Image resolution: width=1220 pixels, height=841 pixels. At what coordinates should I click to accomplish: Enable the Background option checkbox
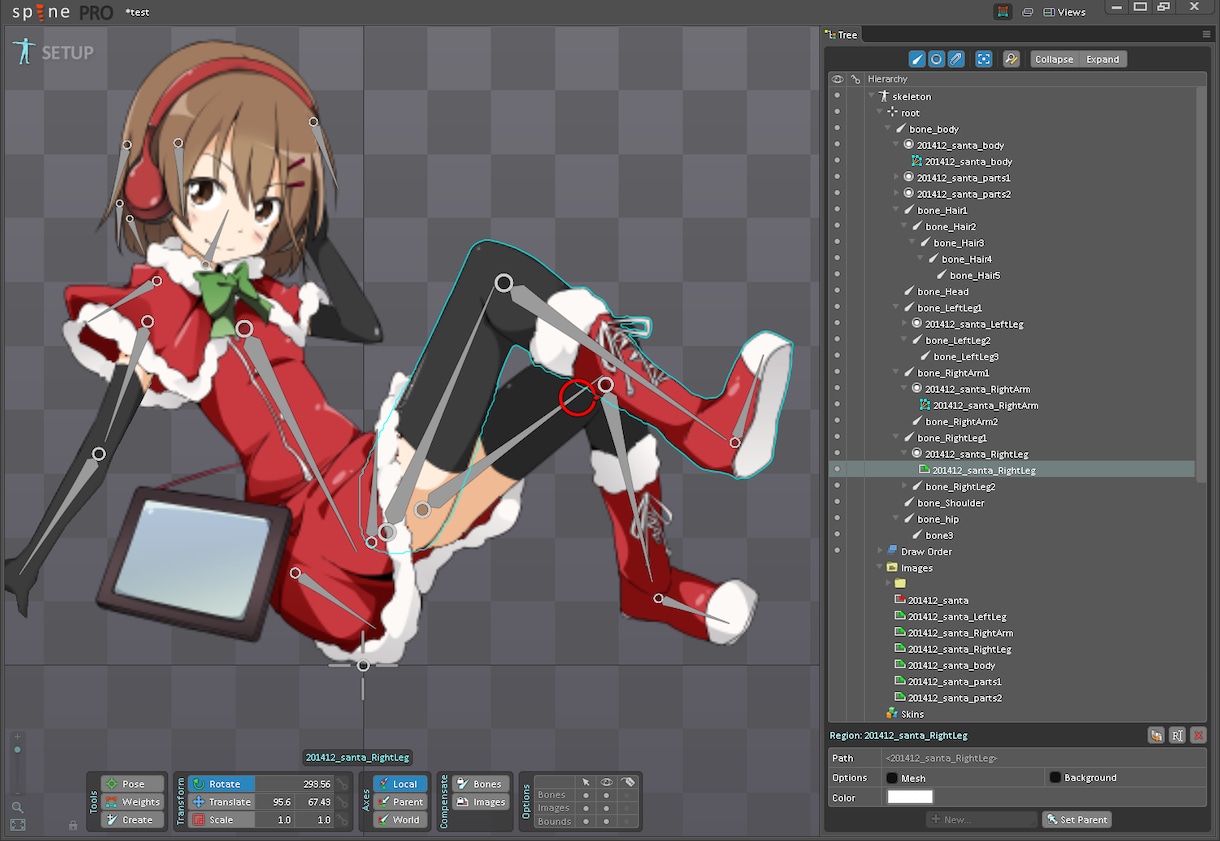tap(1055, 777)
